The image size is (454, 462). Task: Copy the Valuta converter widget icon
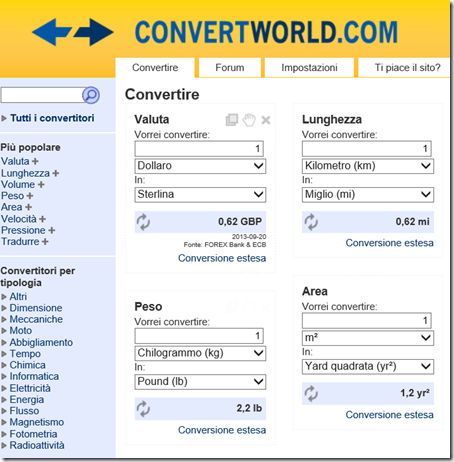point(232,120)
